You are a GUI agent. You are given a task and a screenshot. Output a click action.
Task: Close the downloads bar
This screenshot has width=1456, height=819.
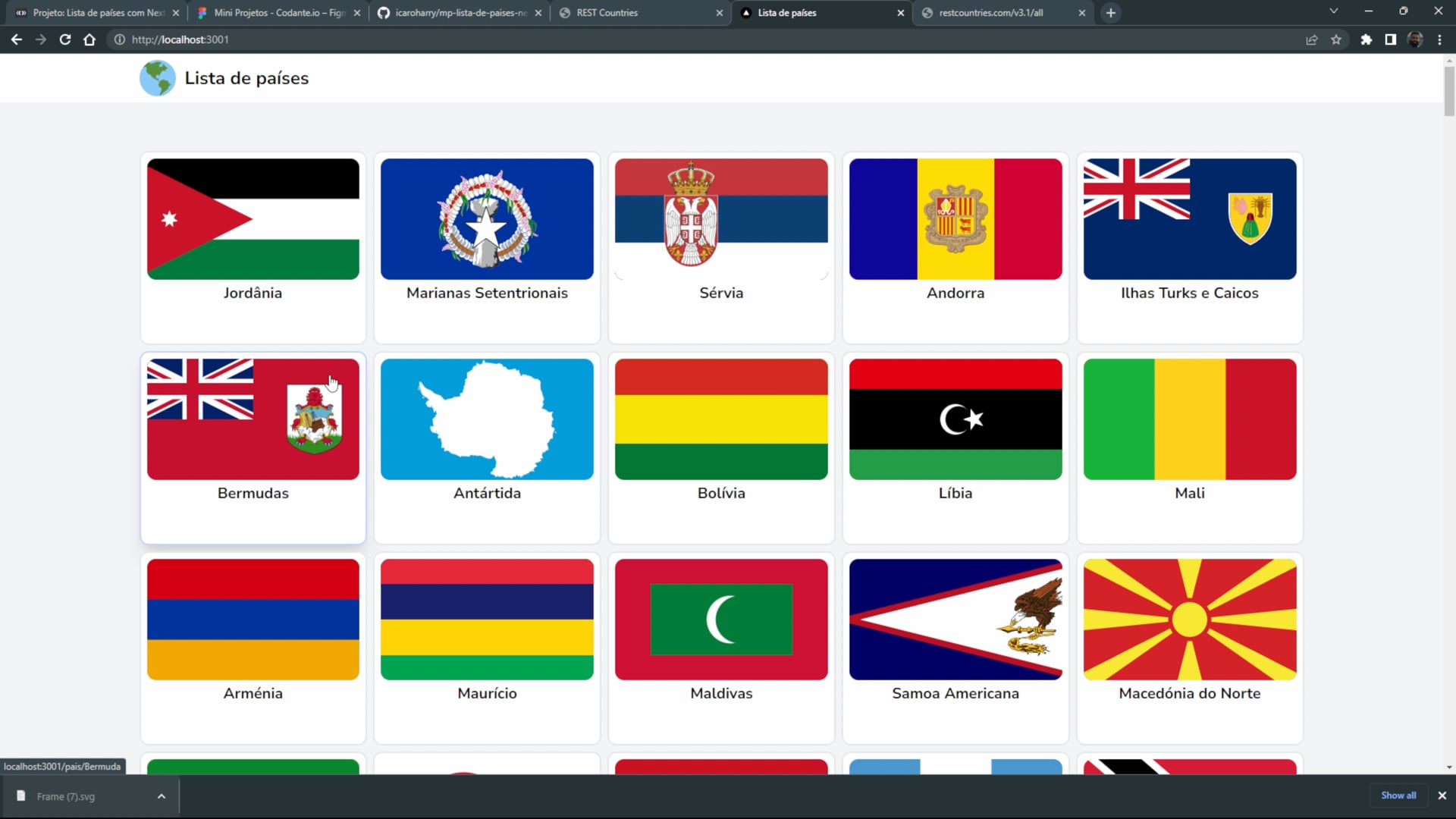point(1442,795)
